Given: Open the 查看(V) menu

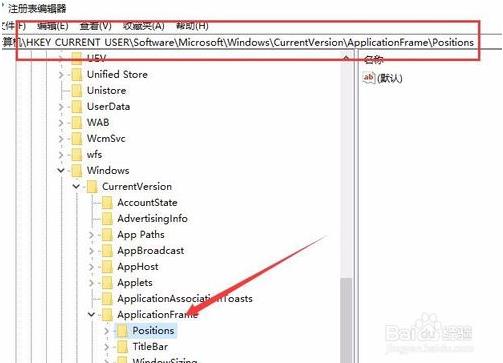Looking at the screenshot, I should pos(95,26).
